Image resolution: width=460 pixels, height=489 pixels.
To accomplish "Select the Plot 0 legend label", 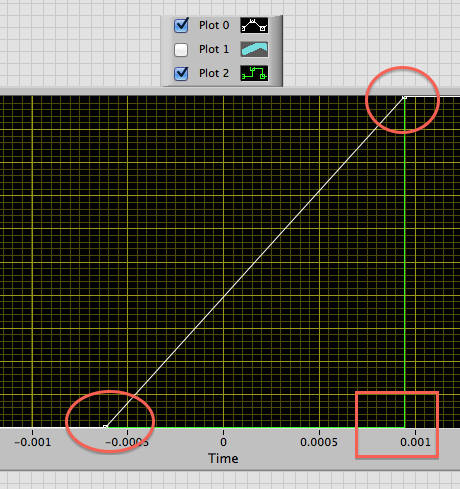I will 214,25.
